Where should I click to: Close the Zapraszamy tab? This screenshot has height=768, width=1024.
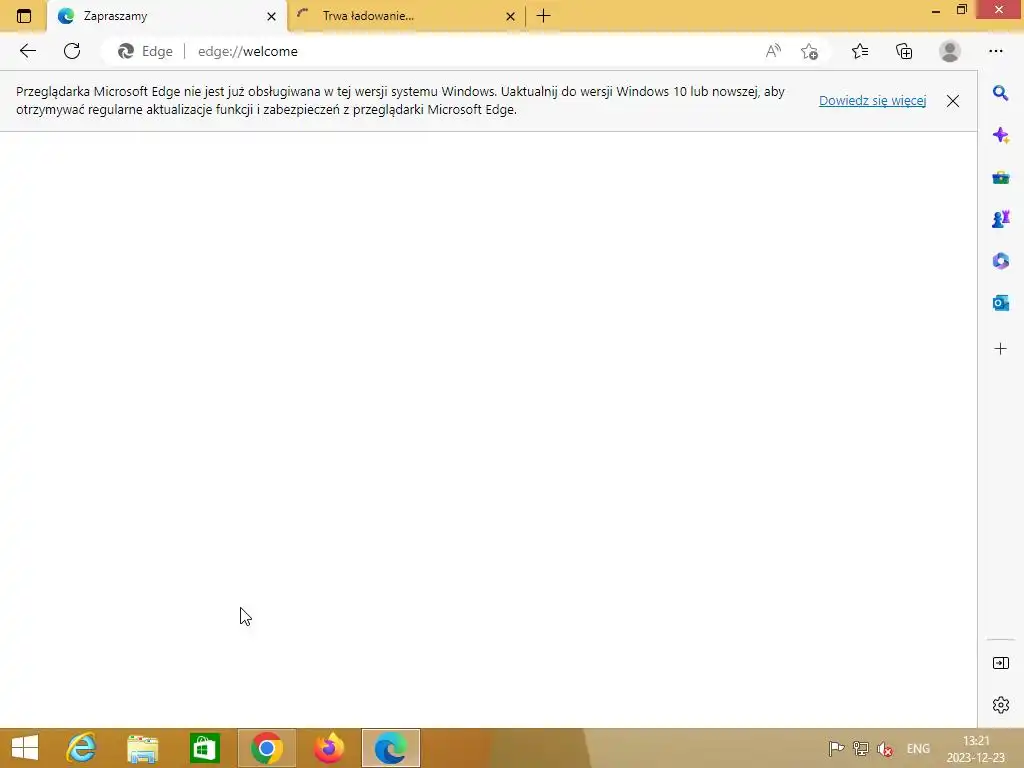click(x=271, y=16)
